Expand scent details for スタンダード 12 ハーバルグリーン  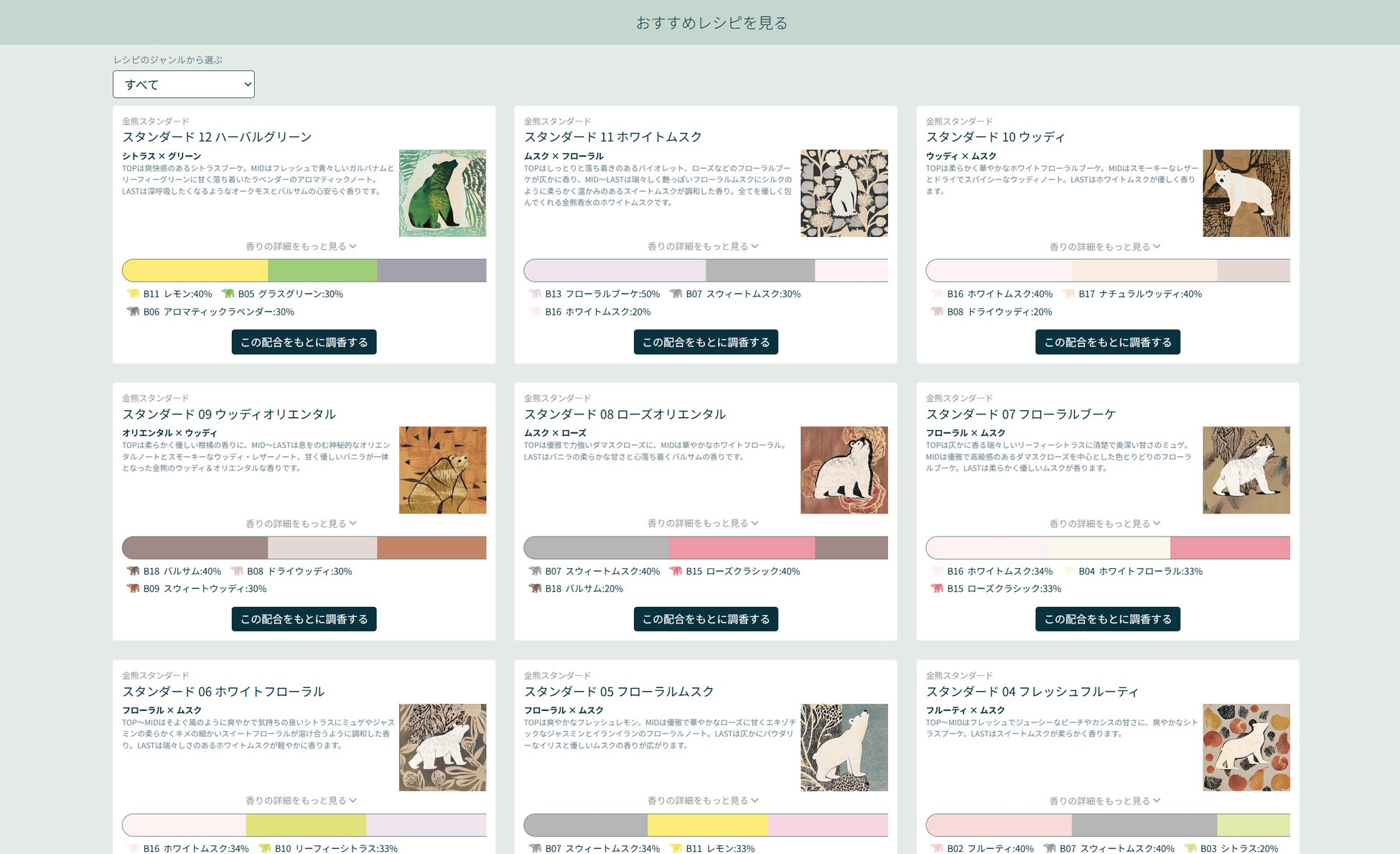(x=301, y=246)
